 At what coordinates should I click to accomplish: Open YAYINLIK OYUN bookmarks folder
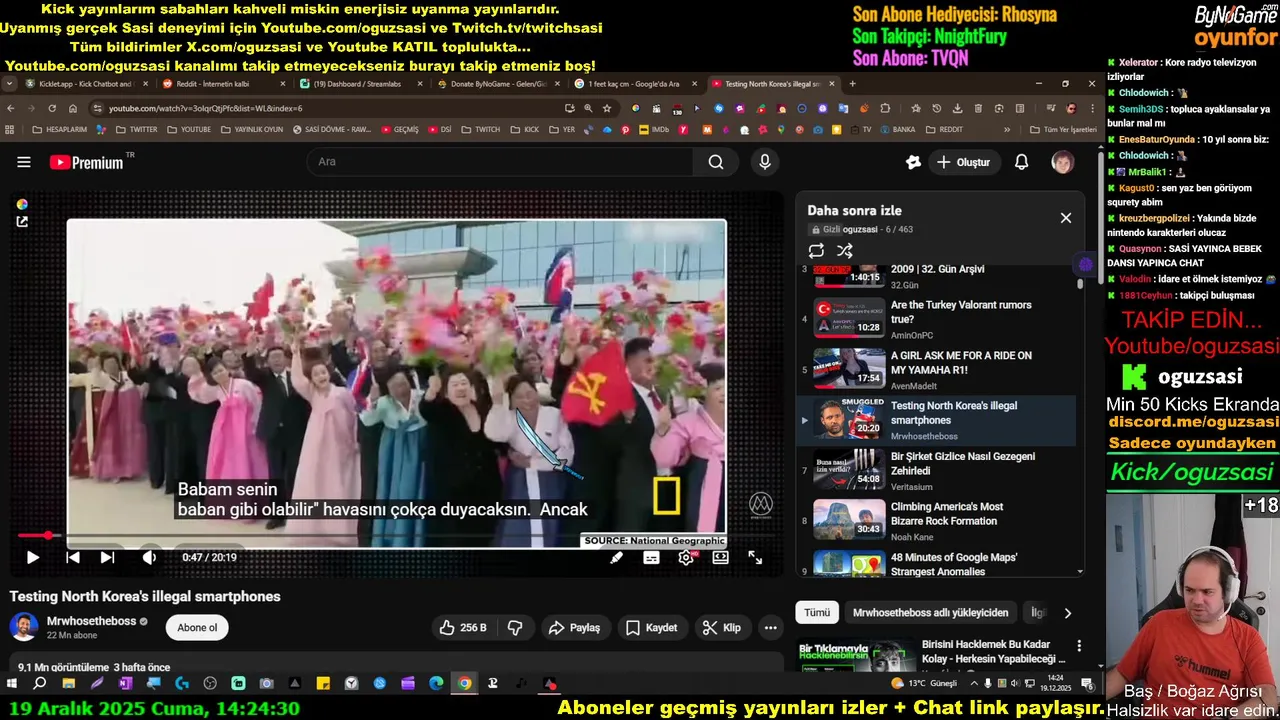252,129
